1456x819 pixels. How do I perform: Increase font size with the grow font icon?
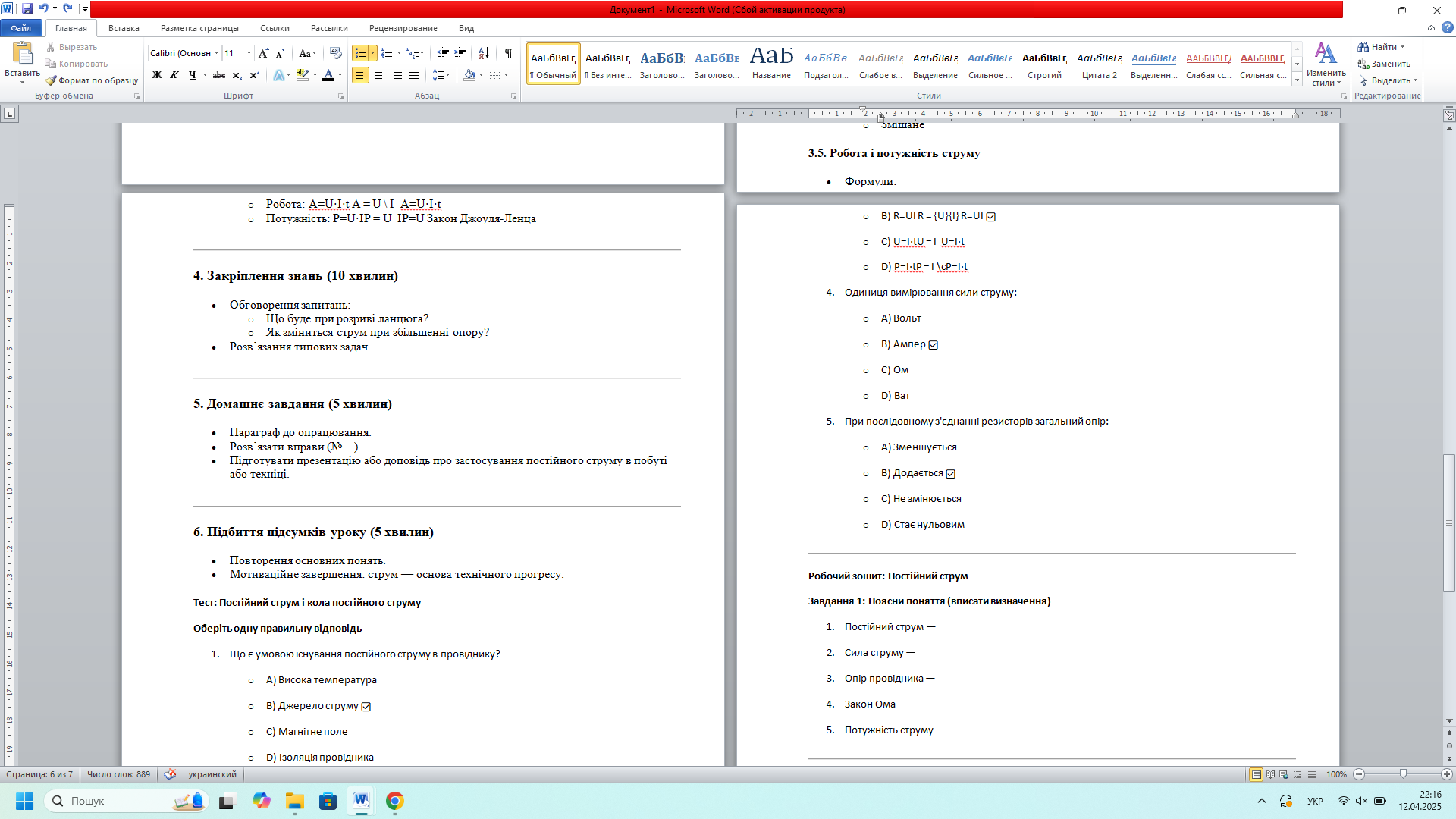tap(263, 53)
